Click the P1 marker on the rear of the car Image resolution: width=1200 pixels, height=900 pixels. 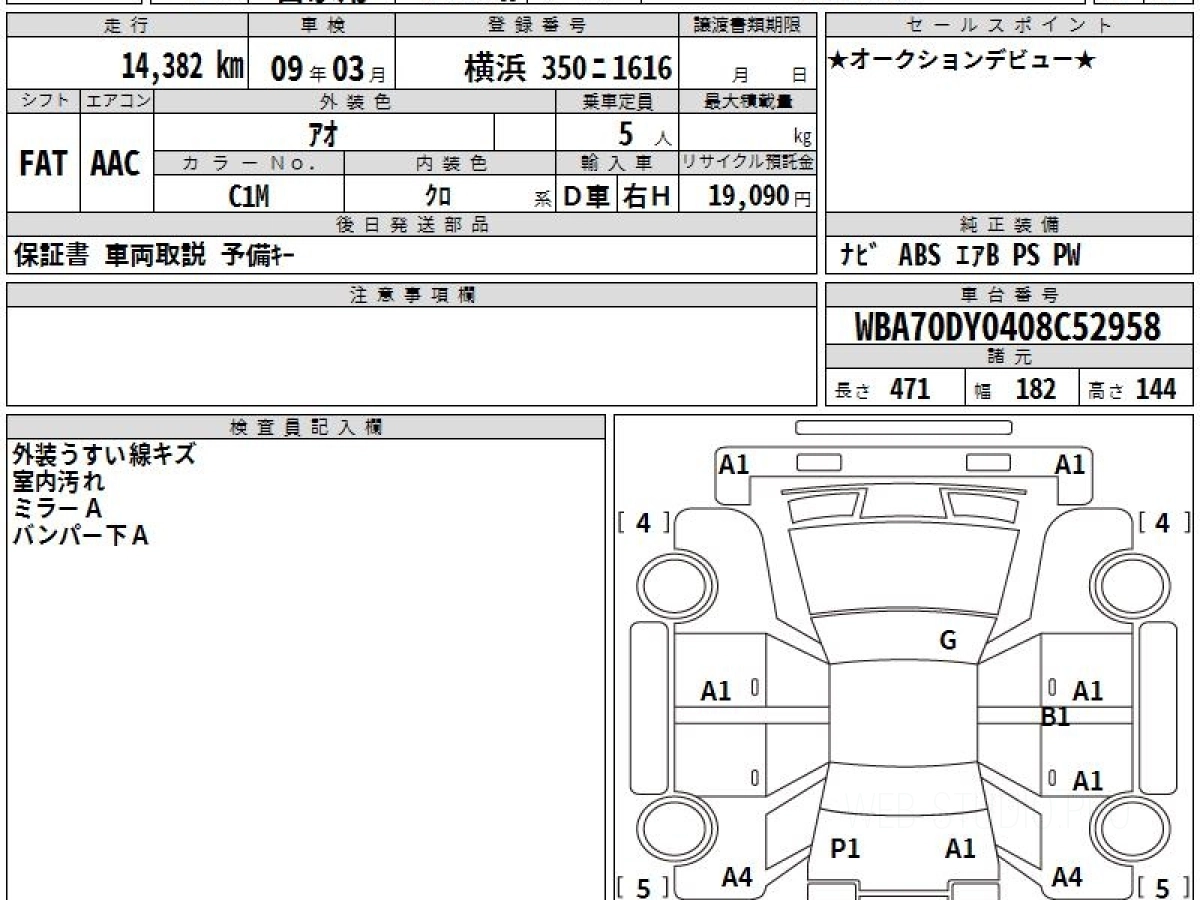click(x=845, y=849)
